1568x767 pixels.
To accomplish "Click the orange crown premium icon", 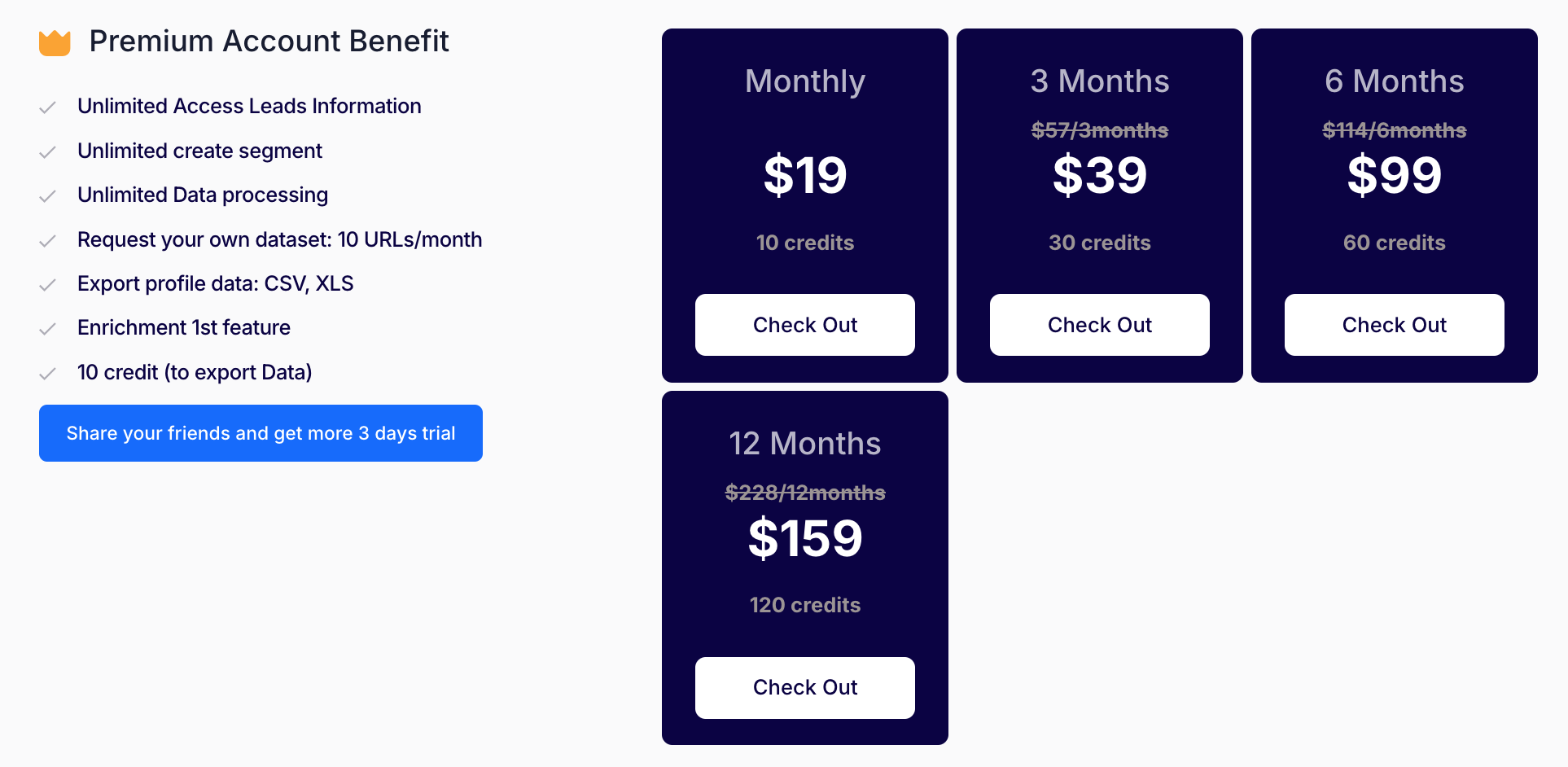I will (55, 42).
